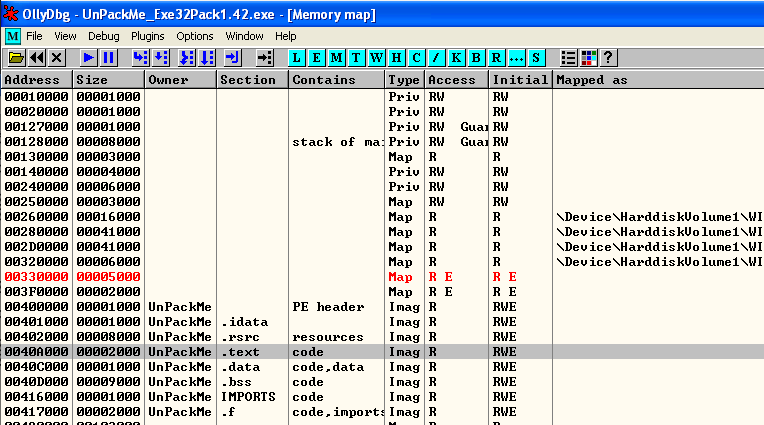Show Call stack via K button
764x425 pixels.
pyautogui.click(x=456, y=58)
